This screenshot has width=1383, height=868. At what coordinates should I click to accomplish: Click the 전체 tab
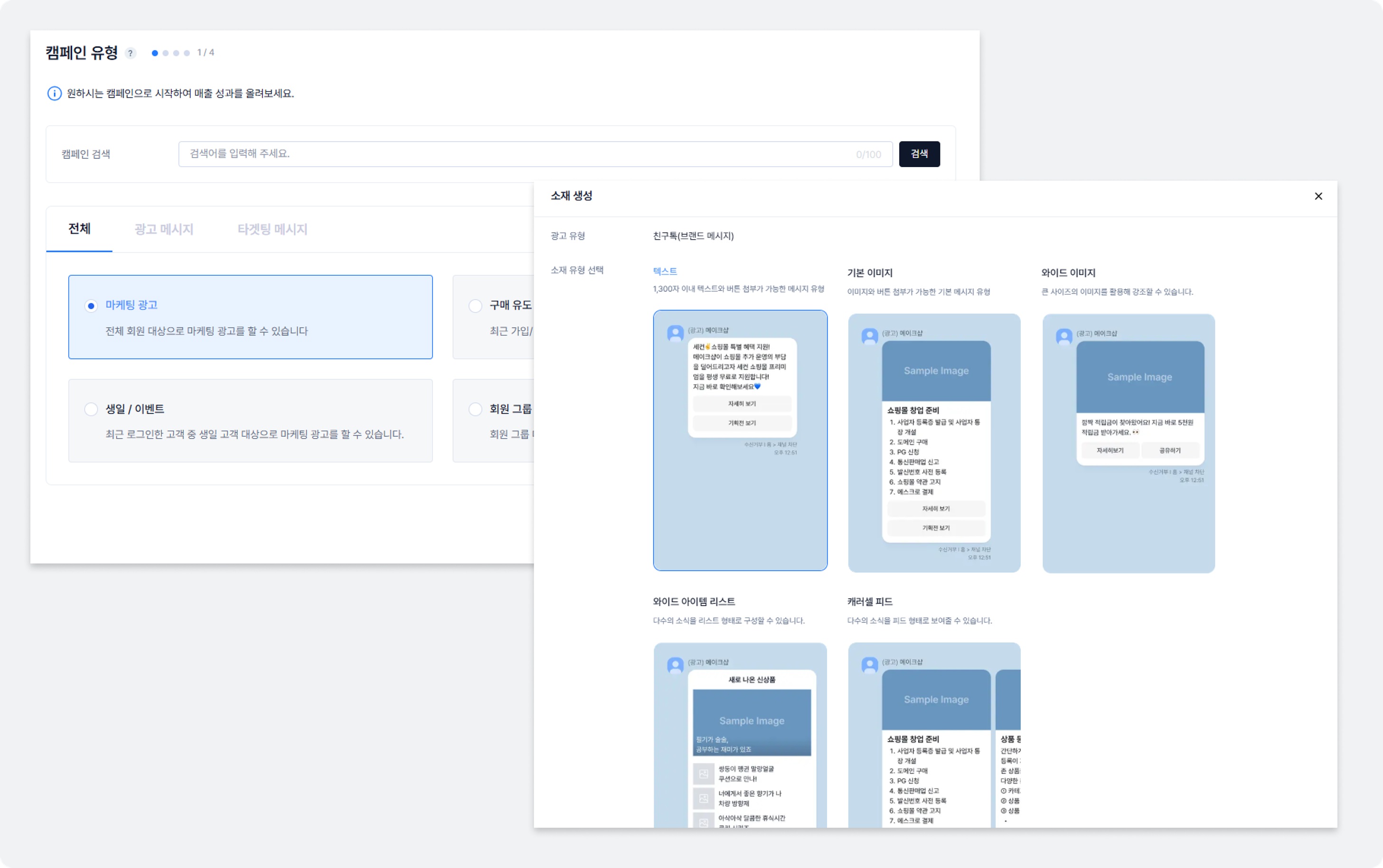click(x=79, y=229)
